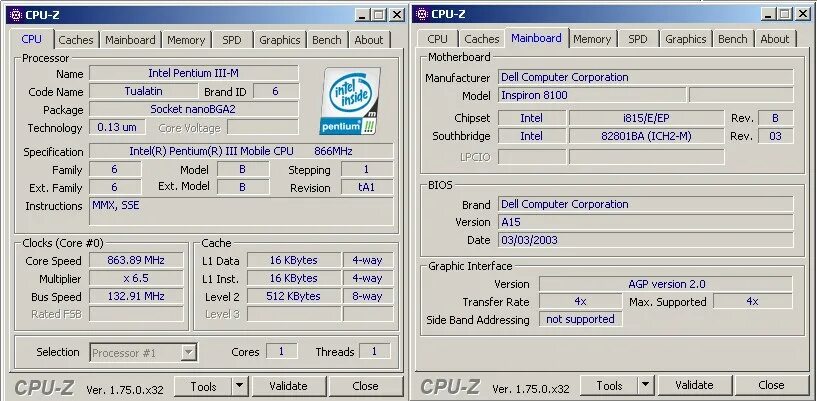The image size is (817, 401).
Task: Select CPU tab in right window
Action: pos(437,39)
